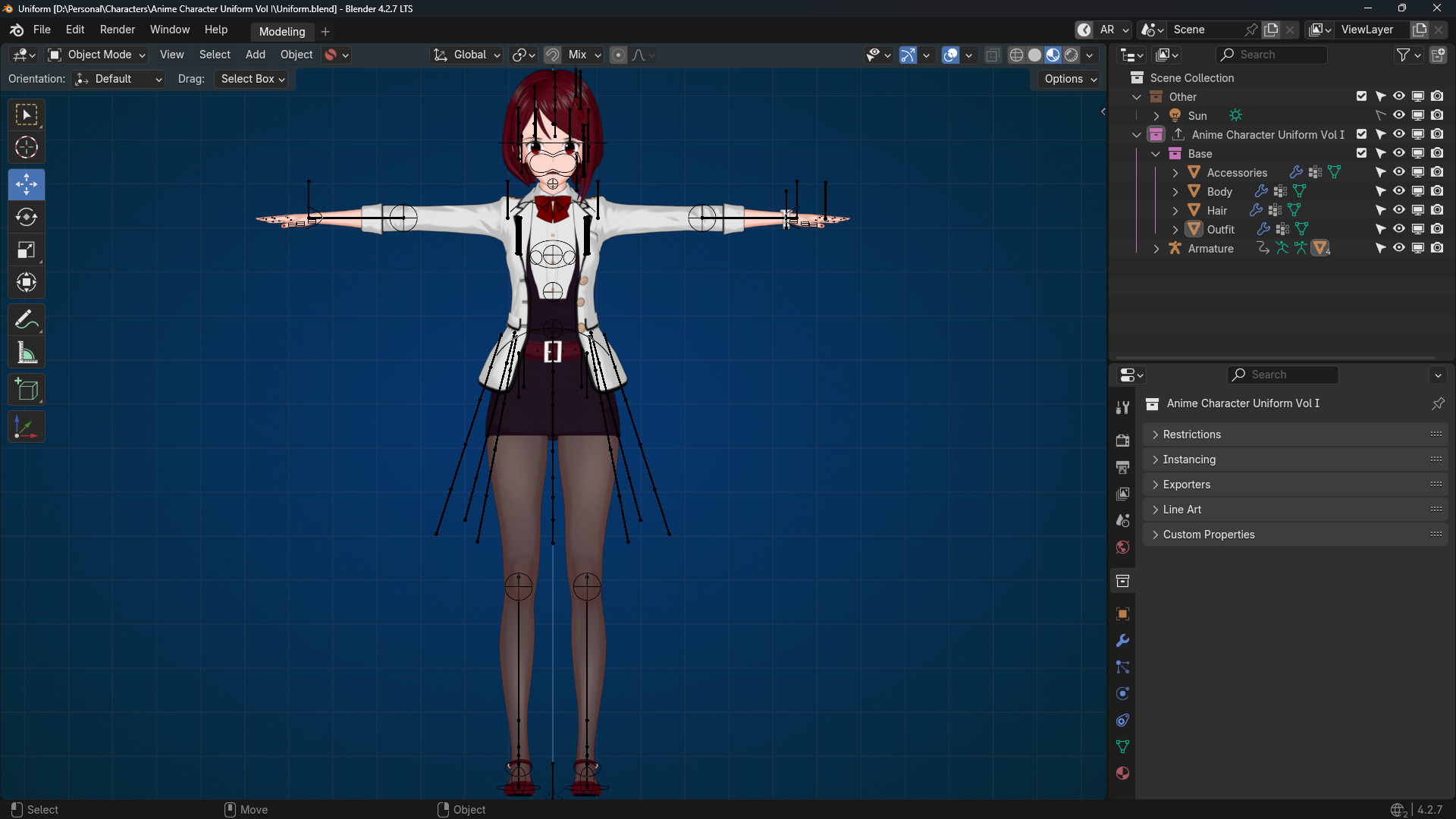Open Orientation Default dropdown
Screen dimensions: 1456x819
(x=118, y=79)
